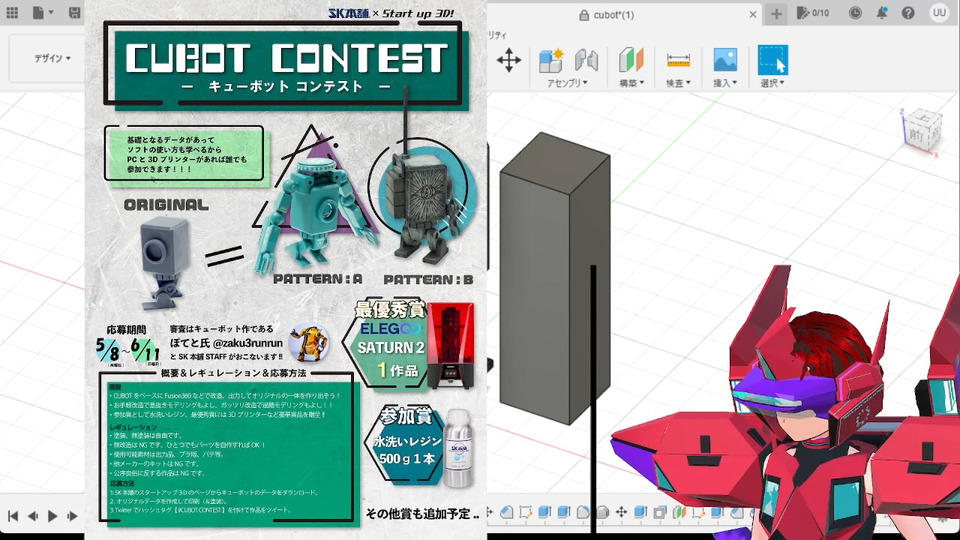The height and width of the screenshot is (540, 960).
Task: Open the デザイン workspace dropdown
Action: click(51, 58)
